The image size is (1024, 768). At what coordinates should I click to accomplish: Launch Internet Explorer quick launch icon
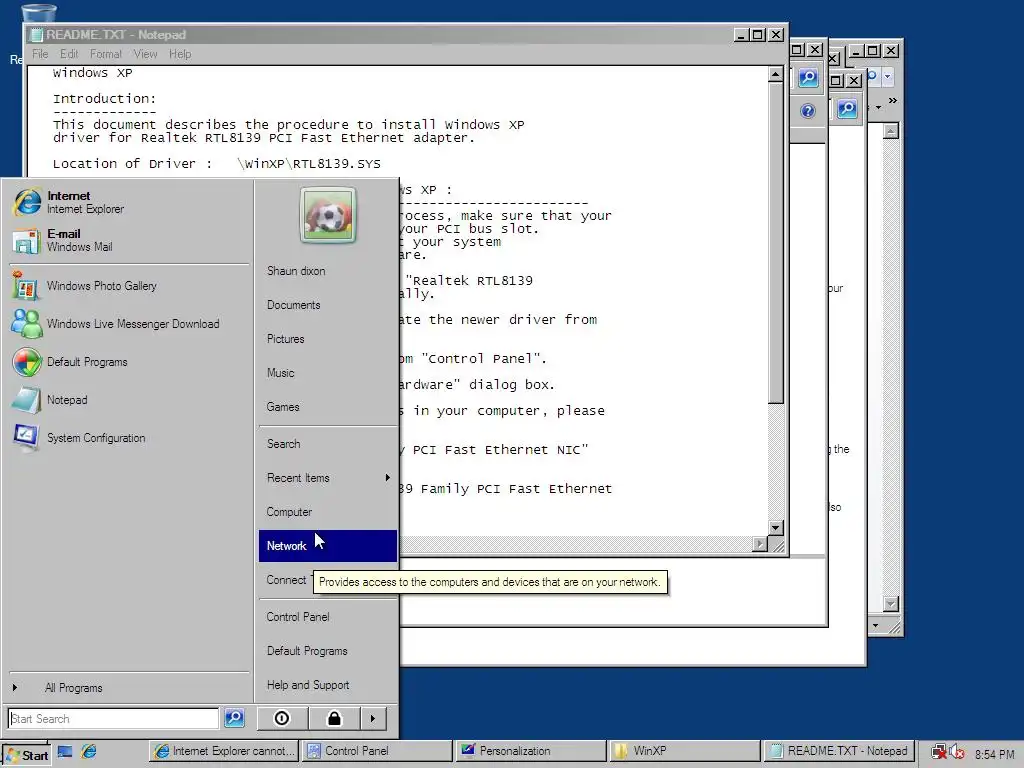89,752
